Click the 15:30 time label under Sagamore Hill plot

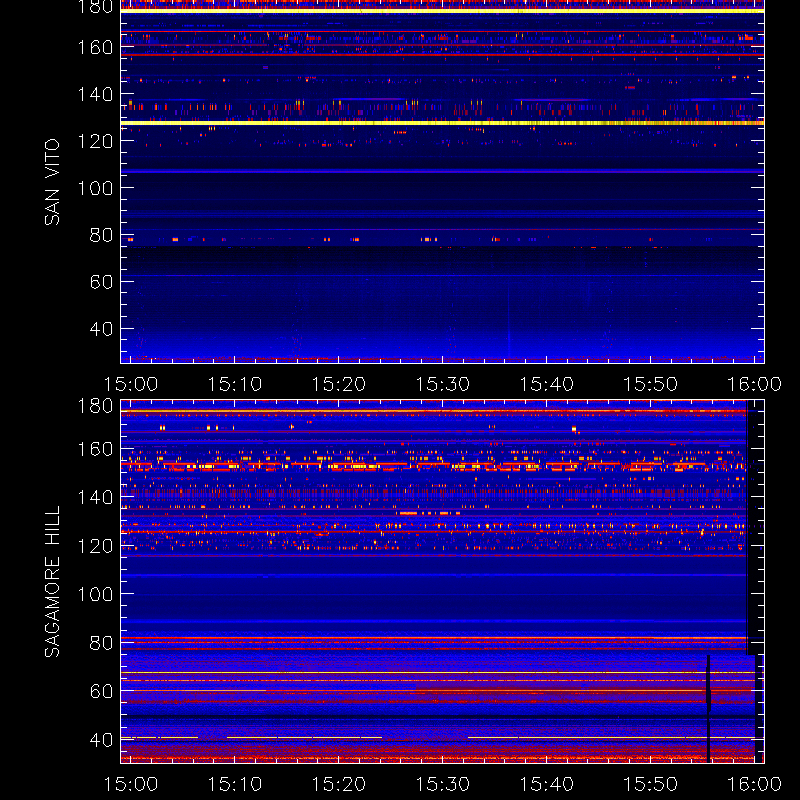coord(443,784)
